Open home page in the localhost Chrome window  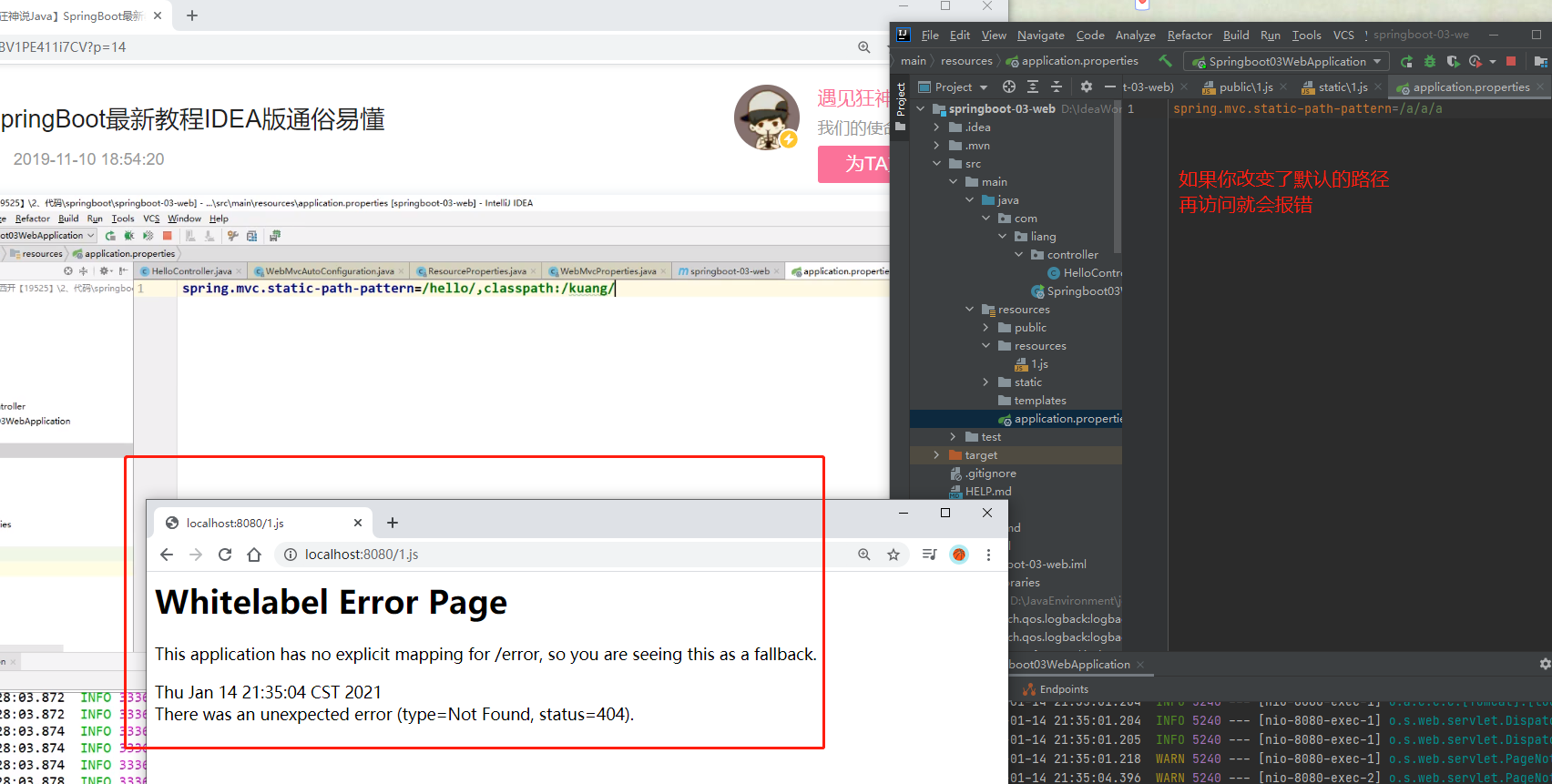pos(254,555)
